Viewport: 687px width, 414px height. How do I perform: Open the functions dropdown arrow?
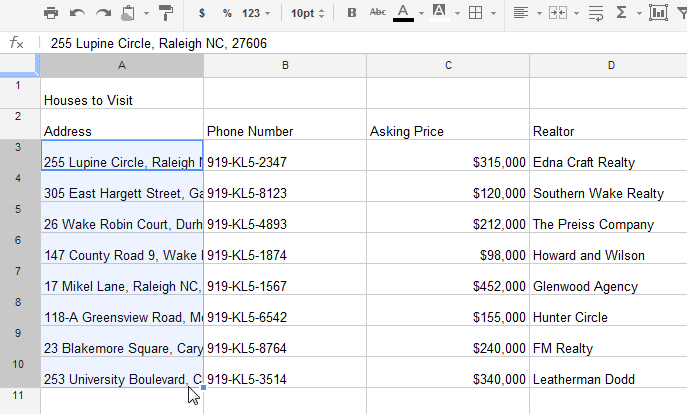tap(639, 14)
